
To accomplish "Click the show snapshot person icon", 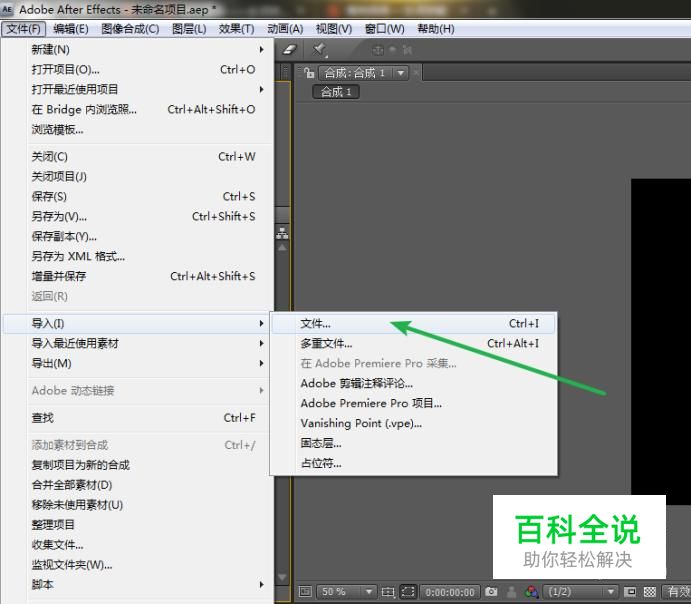I will point(512,592).
